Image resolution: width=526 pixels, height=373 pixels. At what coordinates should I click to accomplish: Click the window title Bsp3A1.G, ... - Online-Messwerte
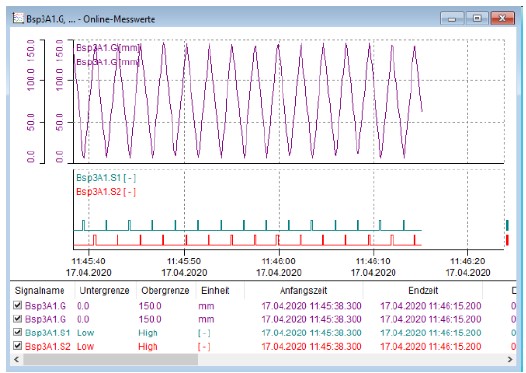click(x=91, y=19)
